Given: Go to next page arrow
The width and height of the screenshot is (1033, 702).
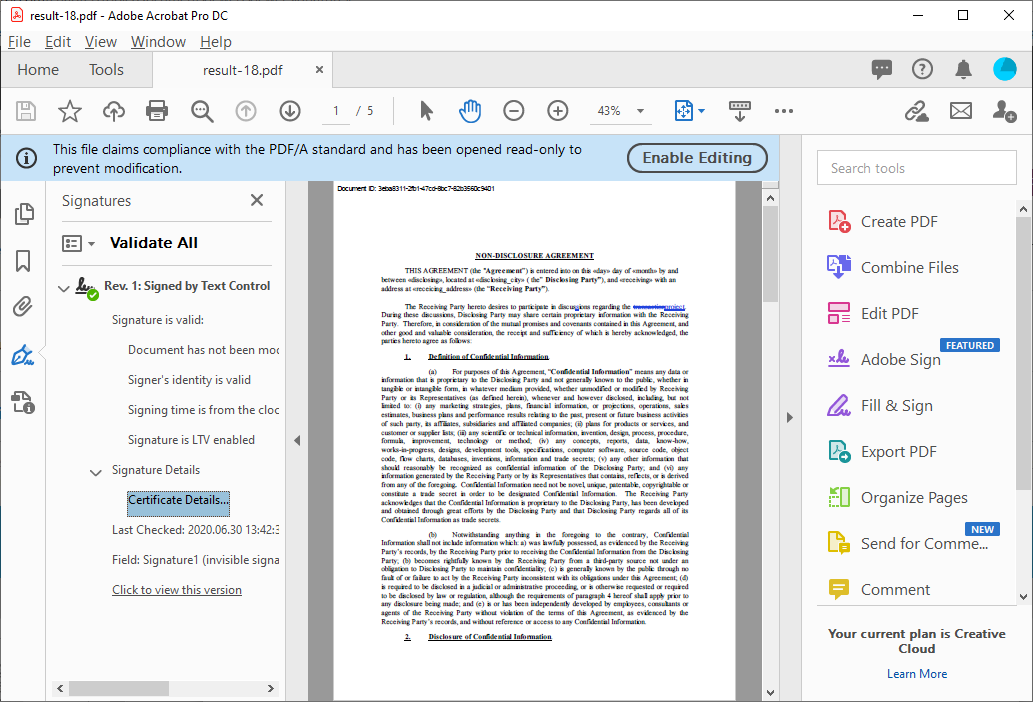Looking at the screenshot, I should click(290, 111).
